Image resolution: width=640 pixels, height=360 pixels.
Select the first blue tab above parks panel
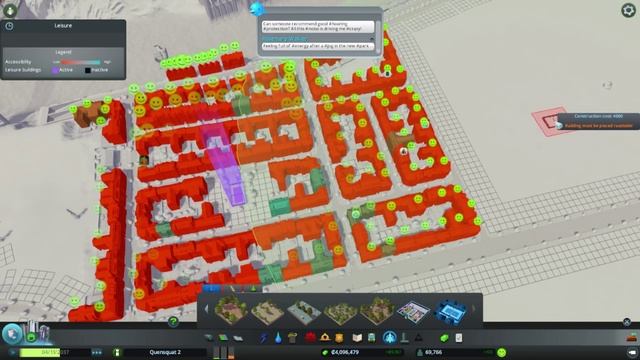click(212, 289)
